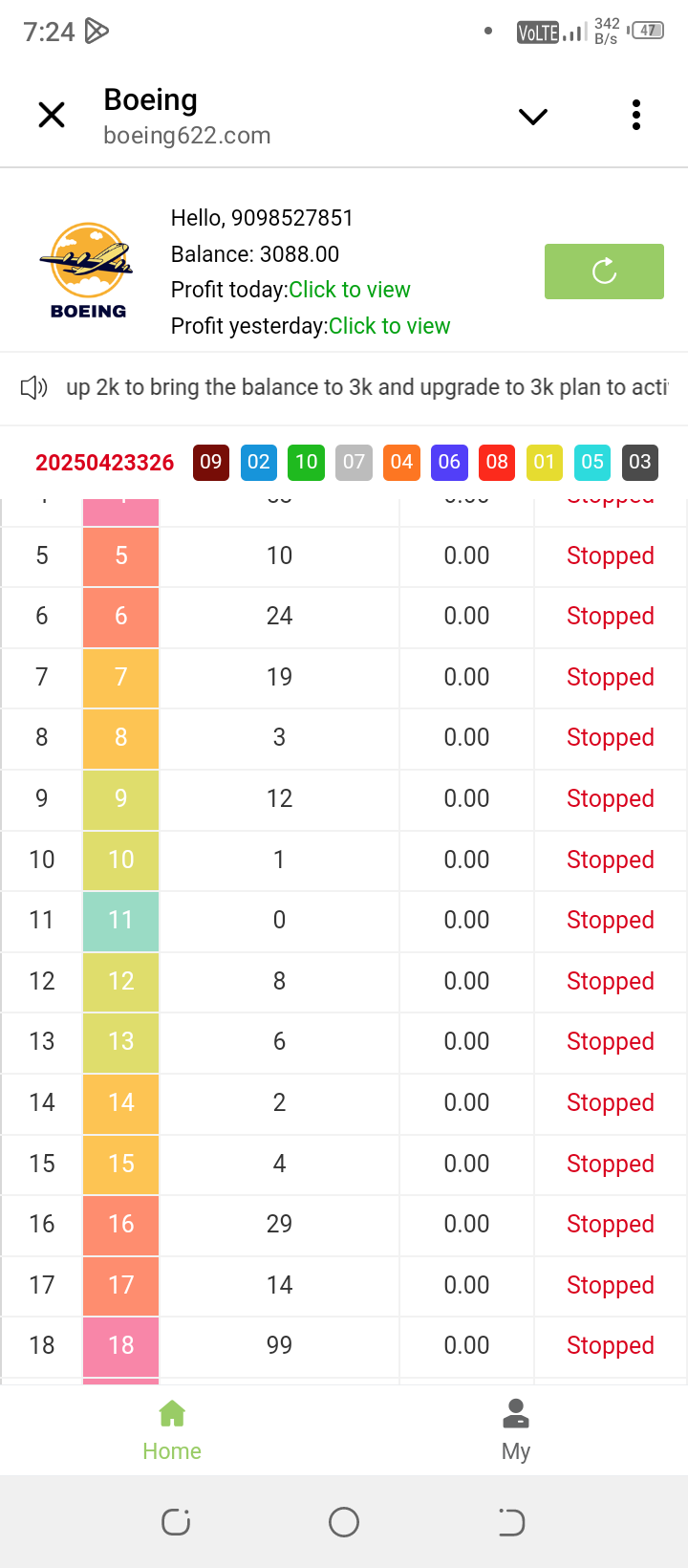The width and height of the screenshot is (688, 1568).
Task: Select the dark red 09 number ball
Action: point(211,463)
